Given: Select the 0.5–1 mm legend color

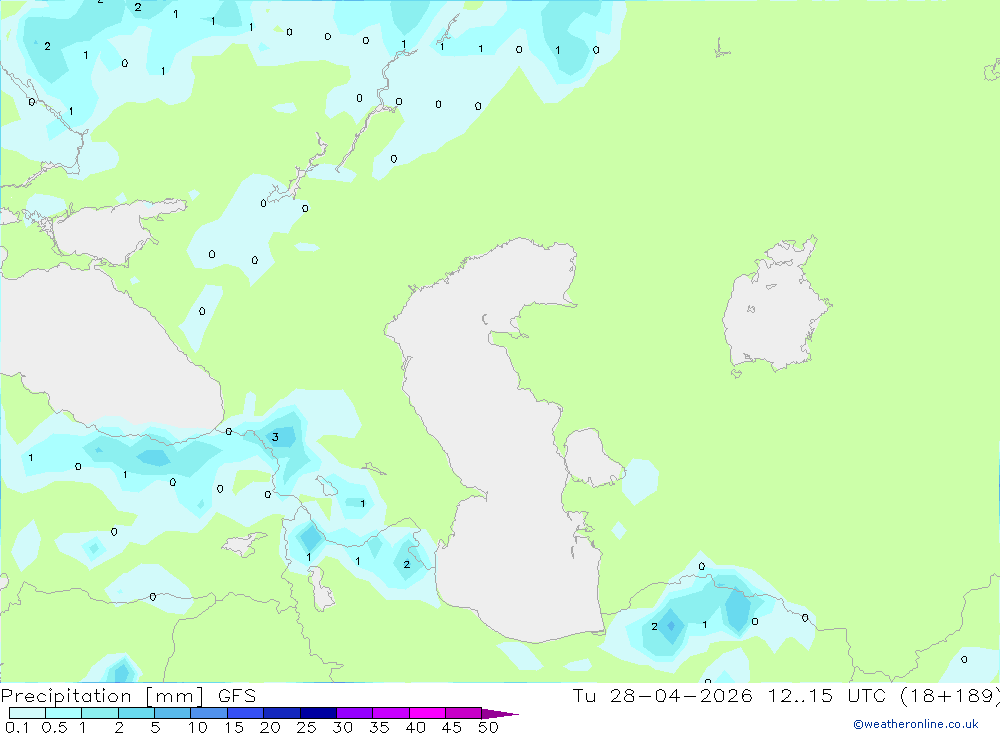Looking at the screenshot, I should point(64,713).
